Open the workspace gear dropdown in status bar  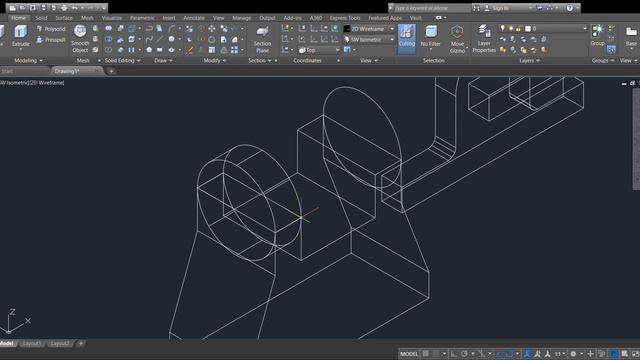point(576,353)
